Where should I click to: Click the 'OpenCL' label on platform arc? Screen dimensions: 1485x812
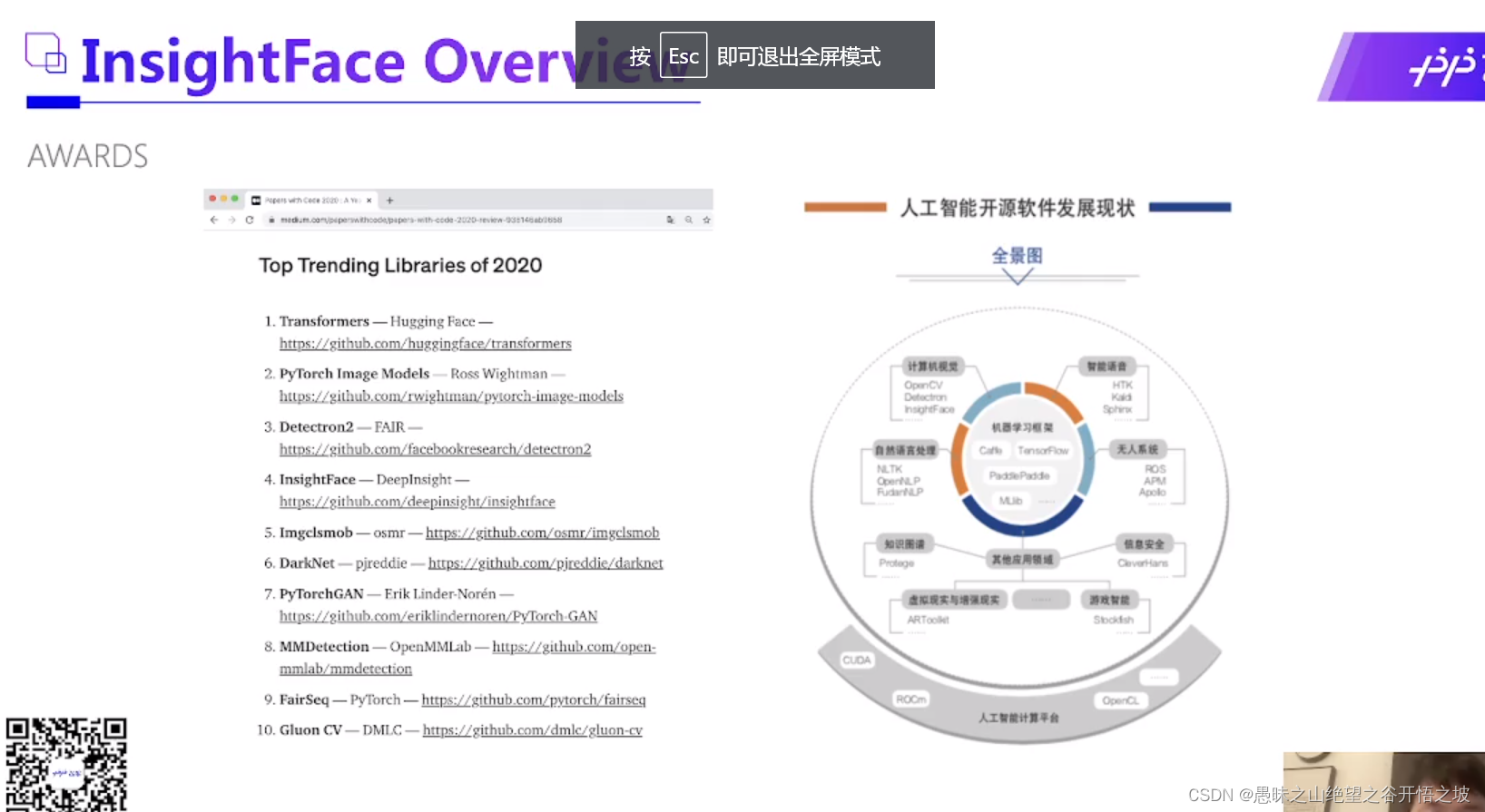pyautogui.click(x=1120, y=700)
